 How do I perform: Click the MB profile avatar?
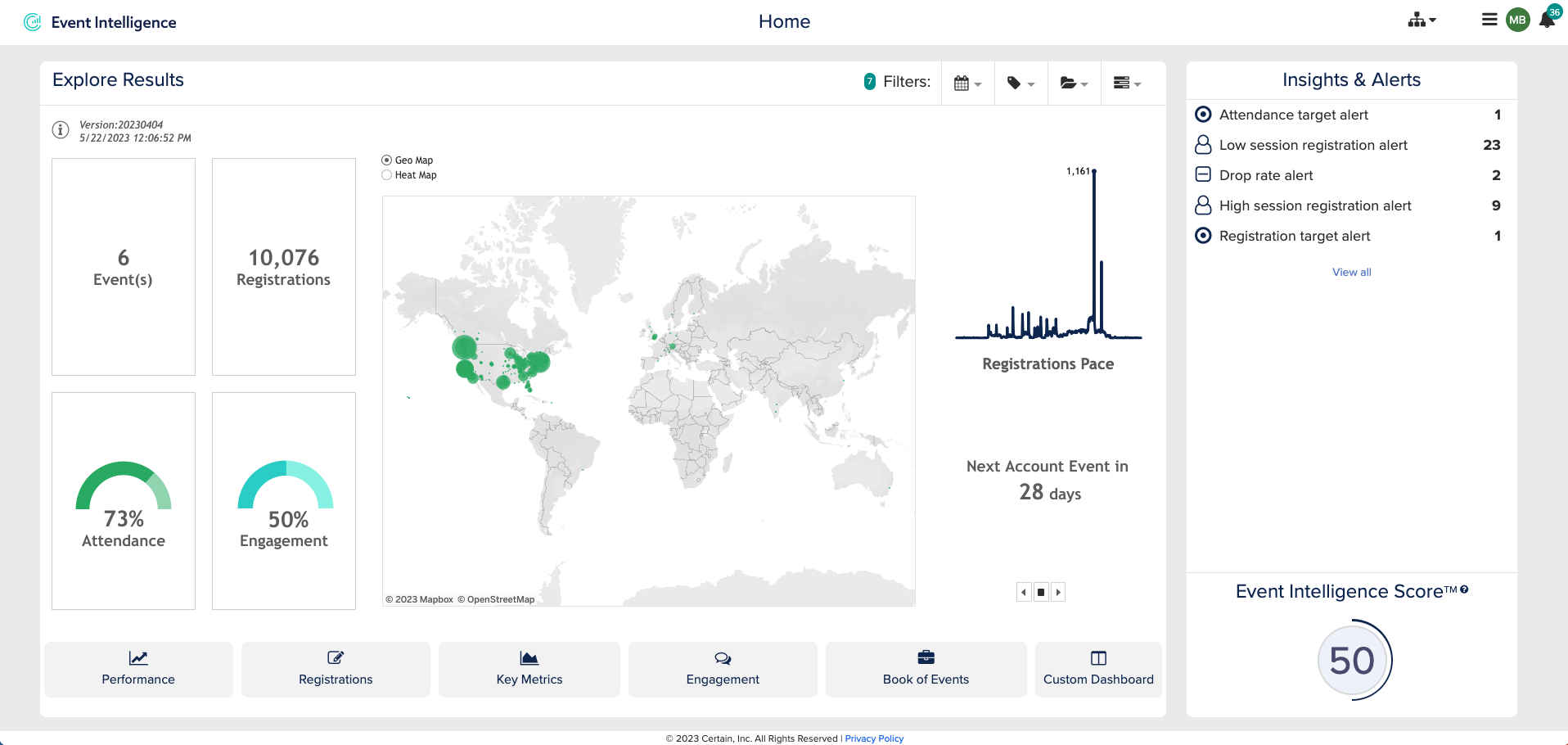(x=1518, y=20)
